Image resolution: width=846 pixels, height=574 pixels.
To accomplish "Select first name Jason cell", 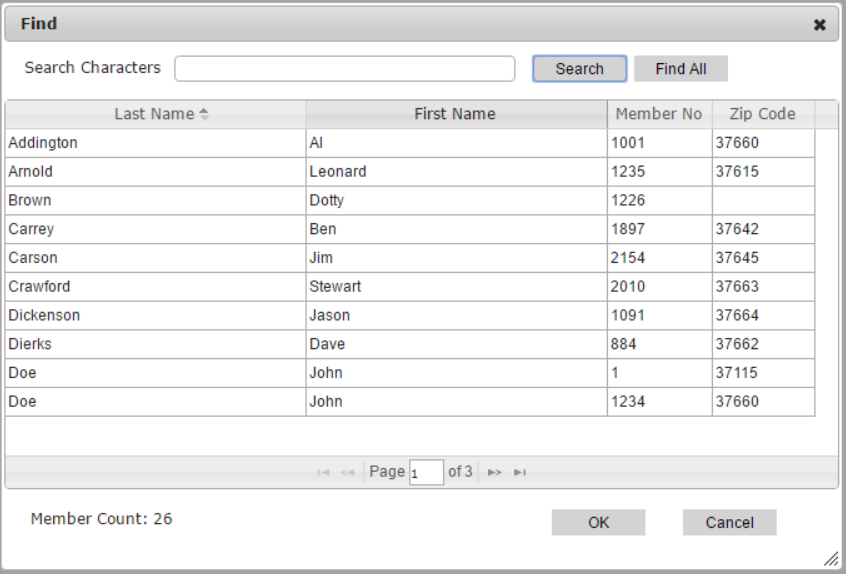I will [x=456, y=315].
